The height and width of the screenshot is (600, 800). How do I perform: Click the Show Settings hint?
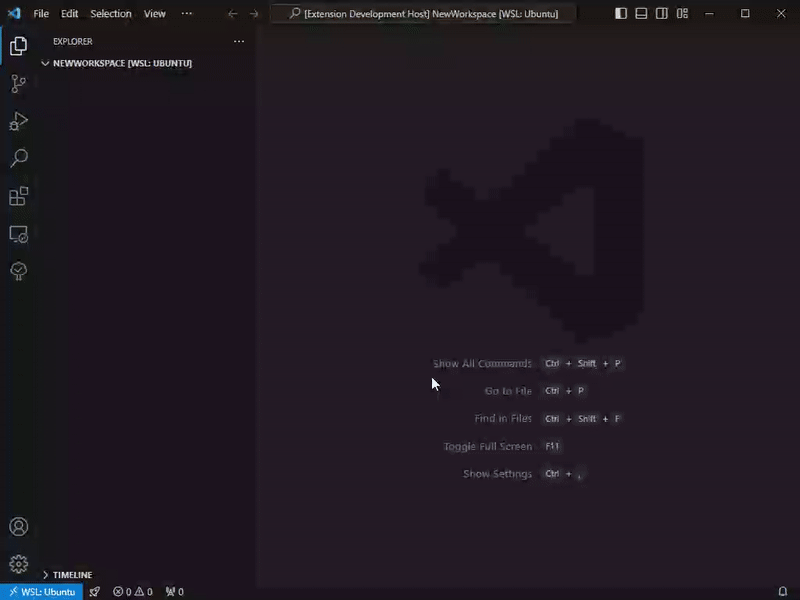(497, 474)
